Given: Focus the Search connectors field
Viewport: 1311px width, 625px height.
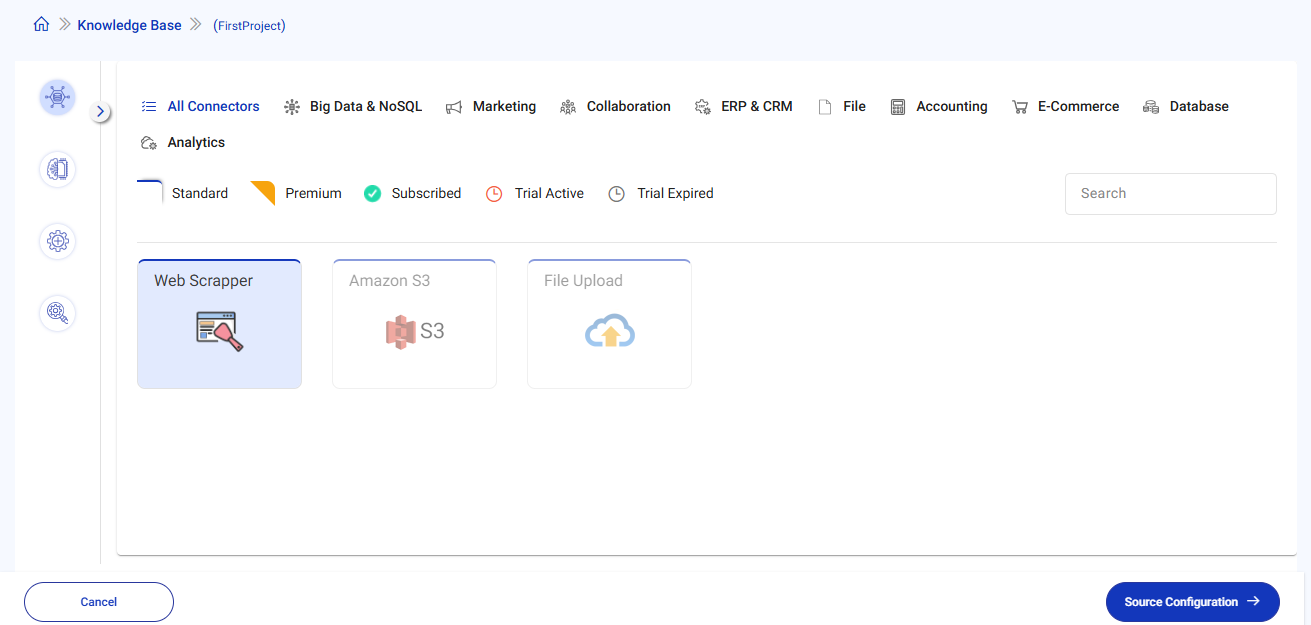Looking at the screenshot, I should 1171,193.
